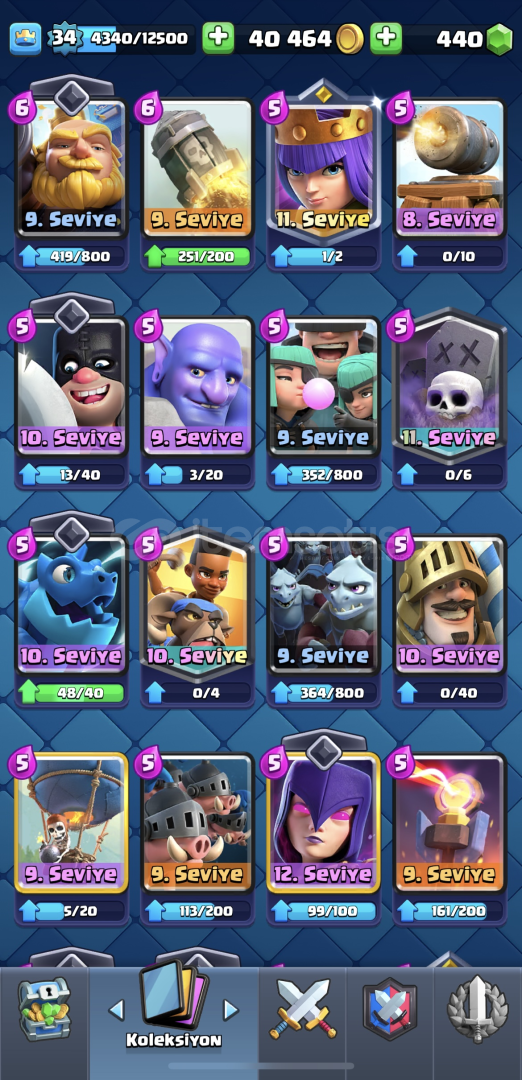Tap the green plus beside gems
This screenshot has height=1080, width=522.
click(386, 39)
